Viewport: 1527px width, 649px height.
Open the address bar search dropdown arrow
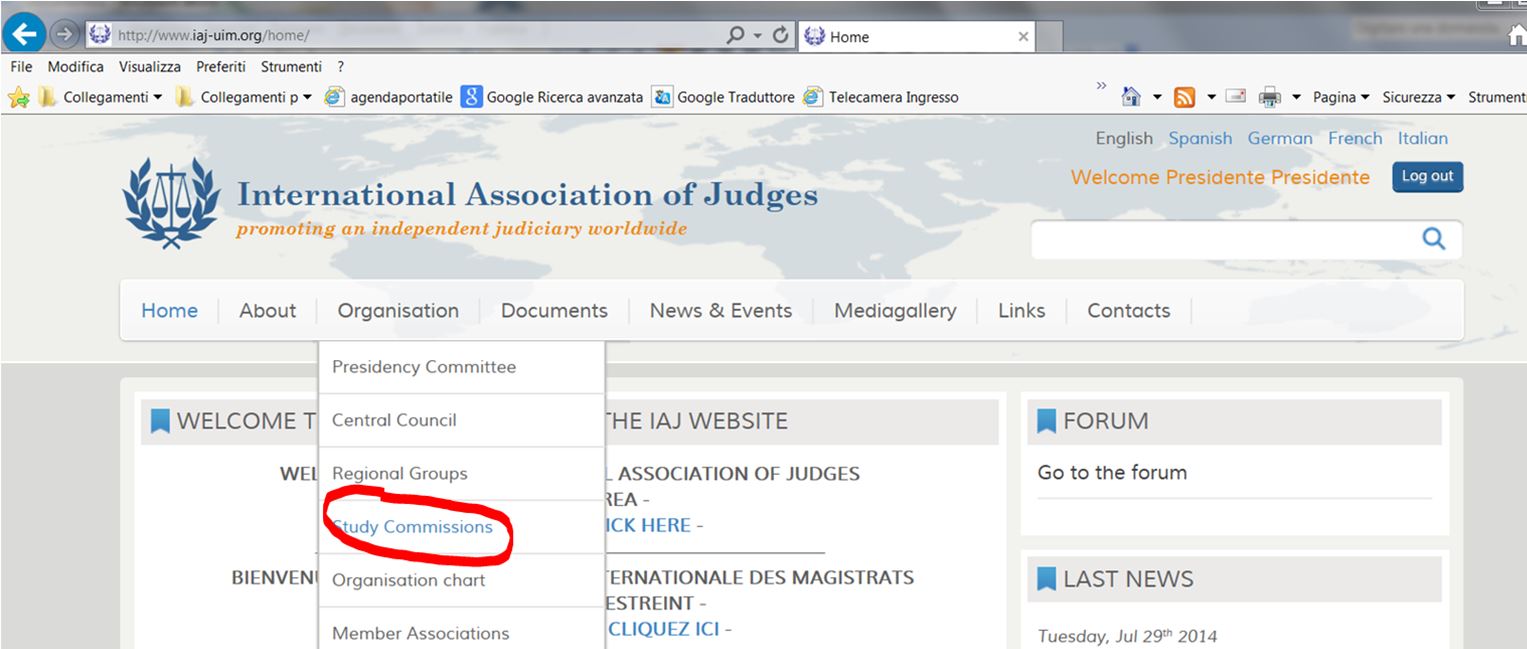[757, 36]
